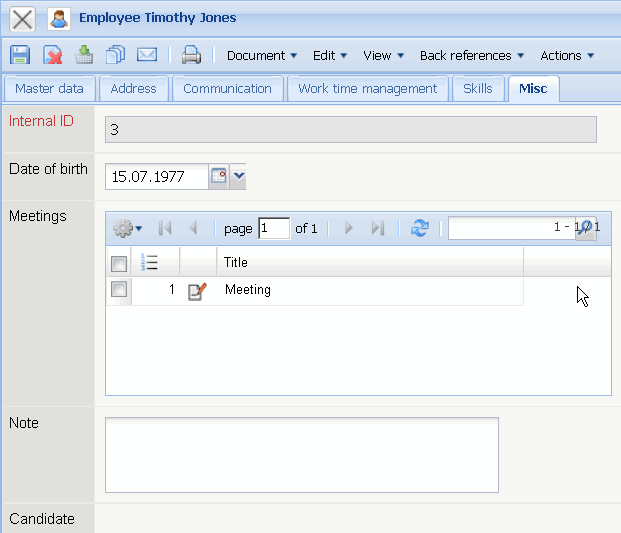Open the Document dropdown menu
The image size is (621, 533).
pyautogui.click(x=262, y=55)
